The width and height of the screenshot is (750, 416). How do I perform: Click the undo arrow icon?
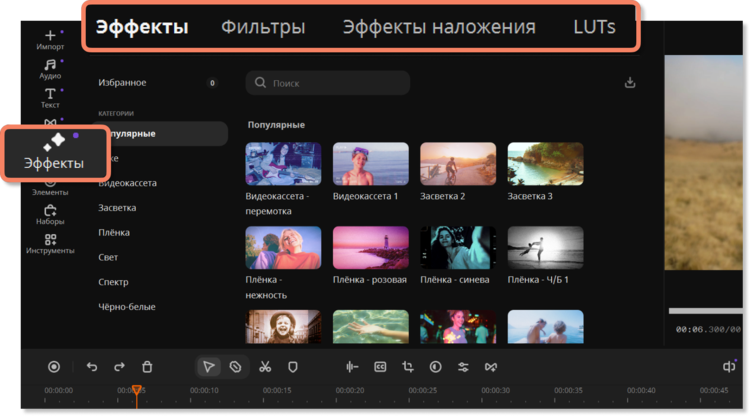[92, 367]
